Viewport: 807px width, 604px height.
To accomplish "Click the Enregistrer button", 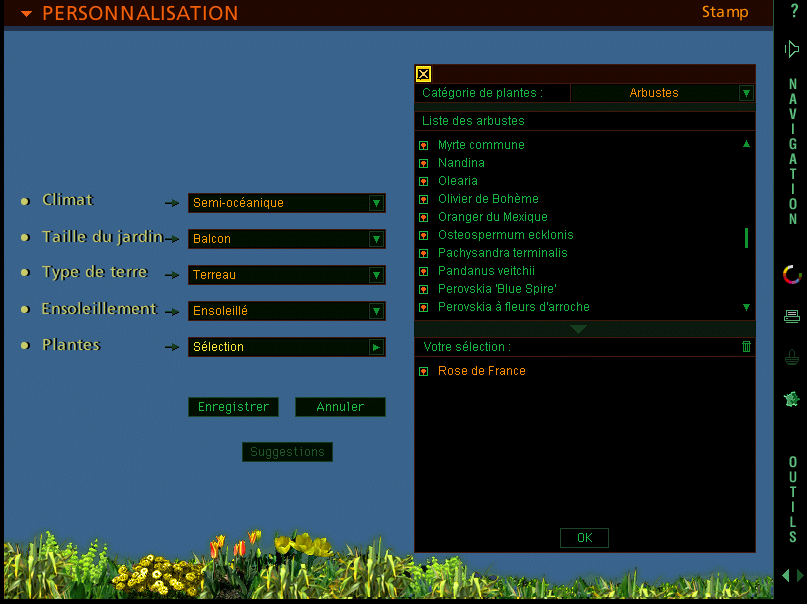I will (x=233, y=407).
